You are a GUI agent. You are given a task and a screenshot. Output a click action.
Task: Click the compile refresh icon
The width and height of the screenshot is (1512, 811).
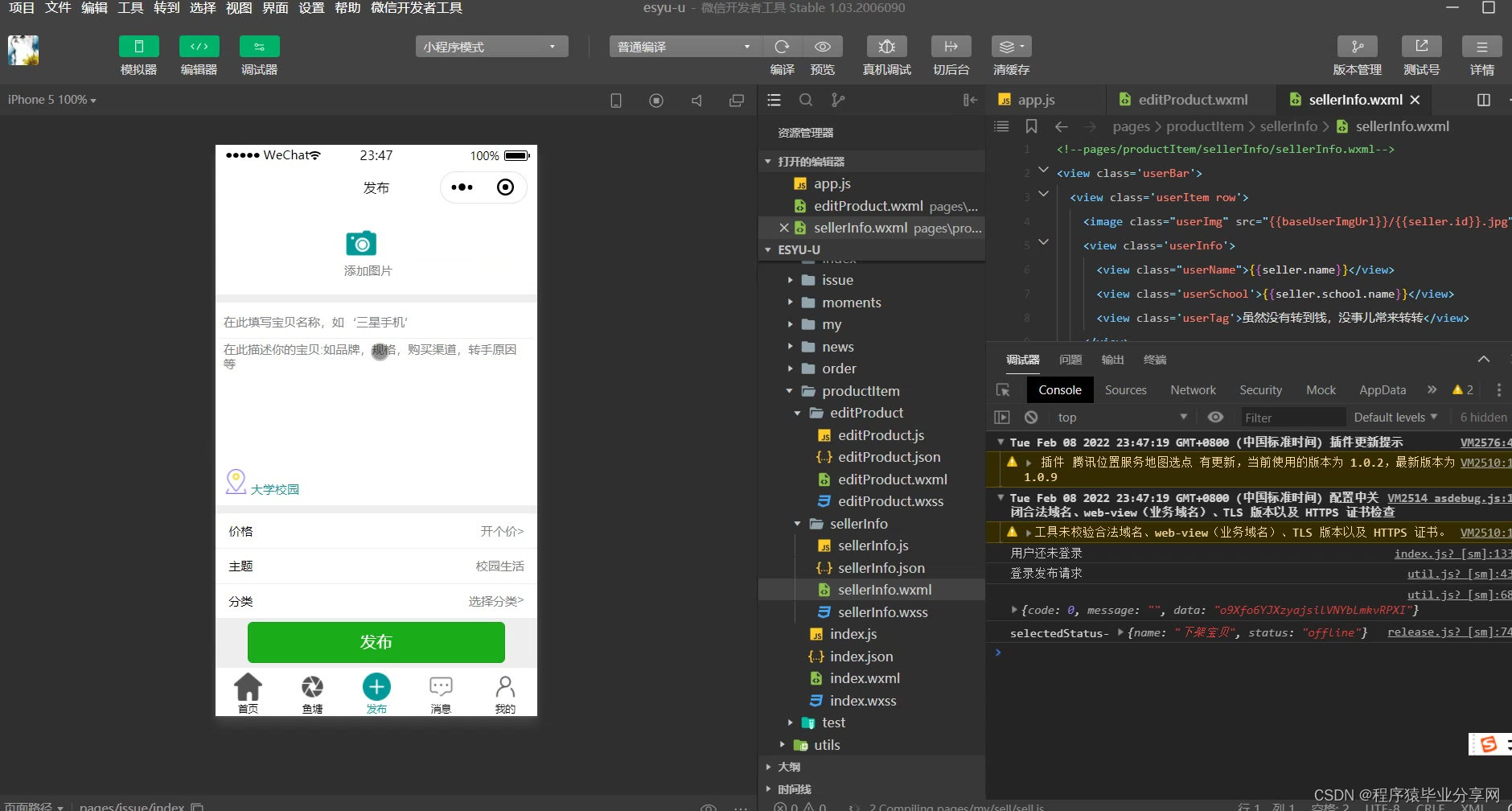tap(782, 47)
